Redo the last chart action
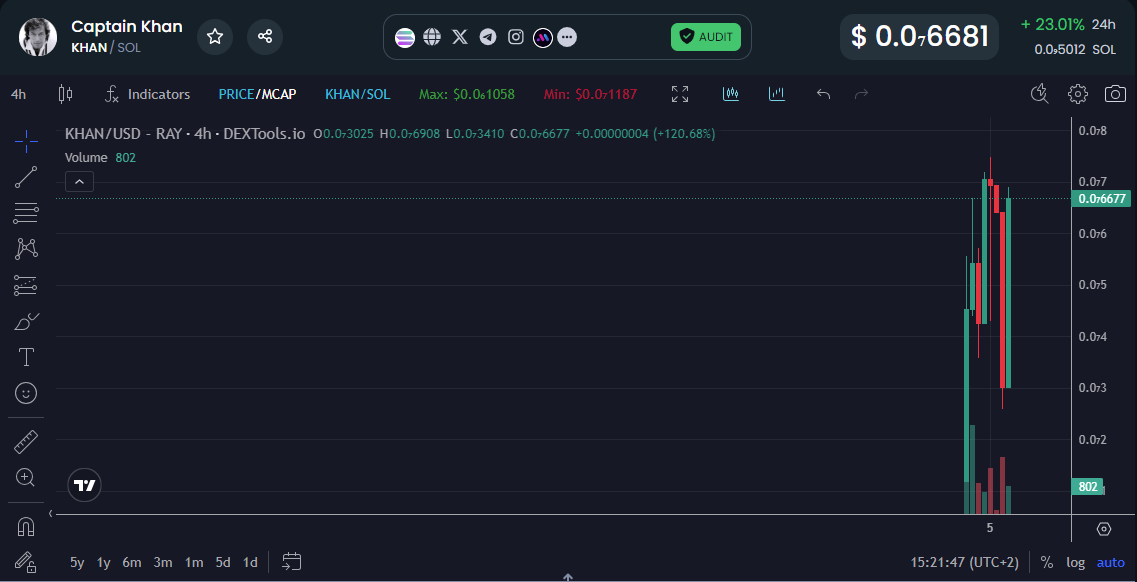This screenshot has width=1137, height=582. 861,94
